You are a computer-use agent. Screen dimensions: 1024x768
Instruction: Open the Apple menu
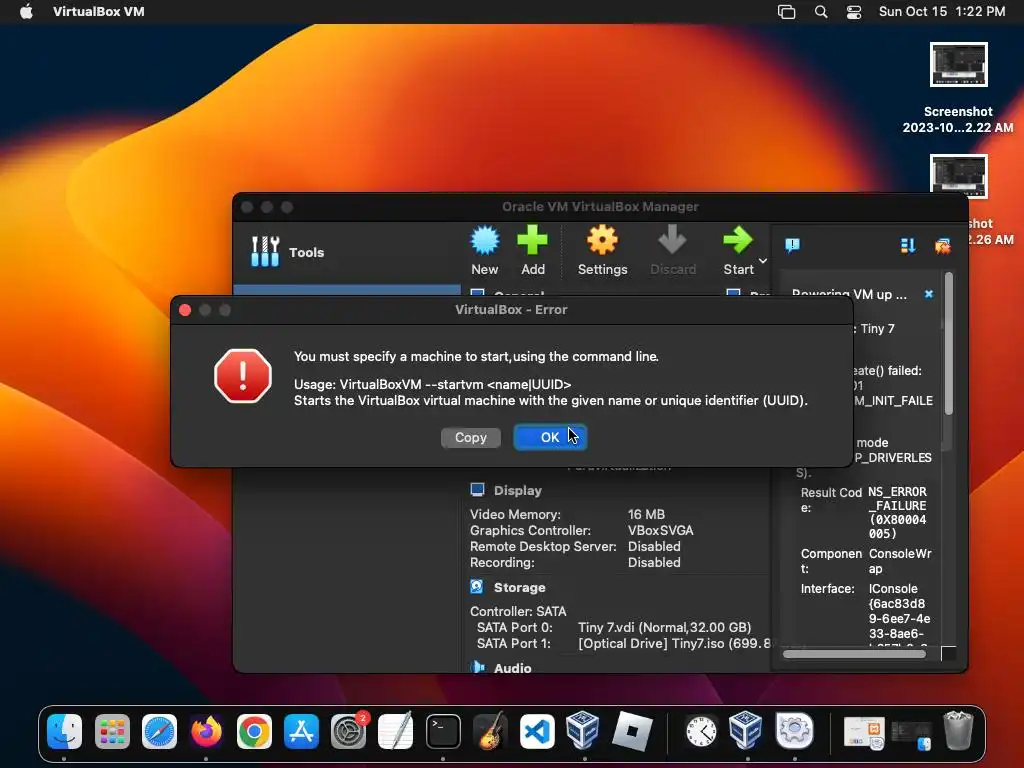(26, 11)
